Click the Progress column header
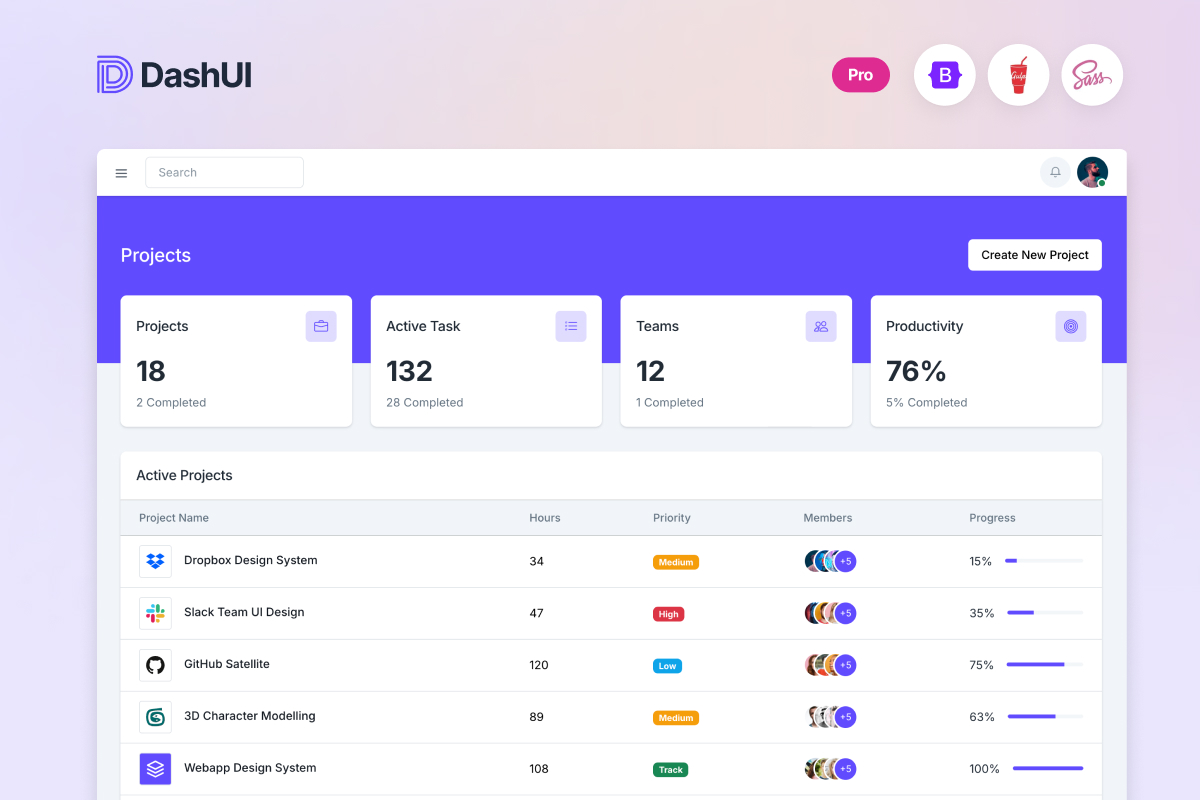Viewport: 1200px width, 800px height. click(x=992, y=518)
